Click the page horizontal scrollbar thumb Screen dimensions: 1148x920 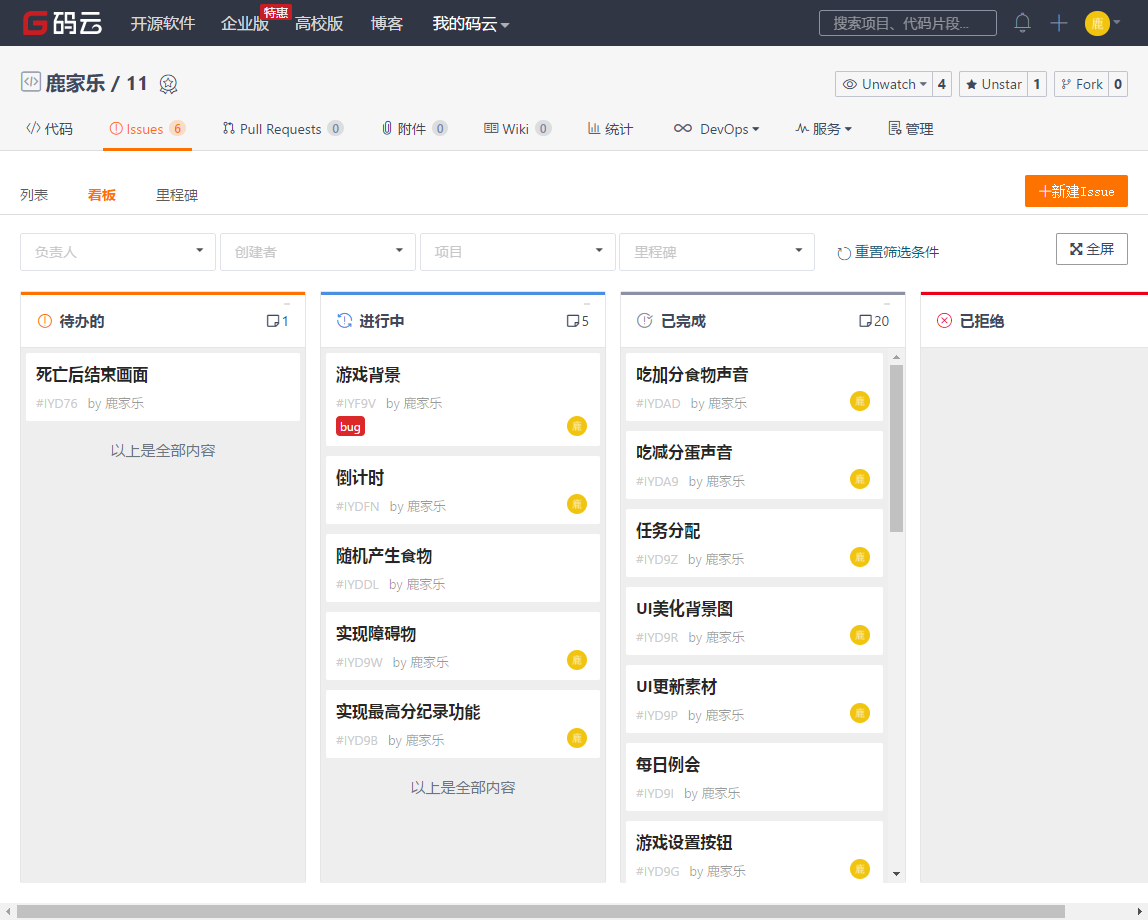coord(541,911)
